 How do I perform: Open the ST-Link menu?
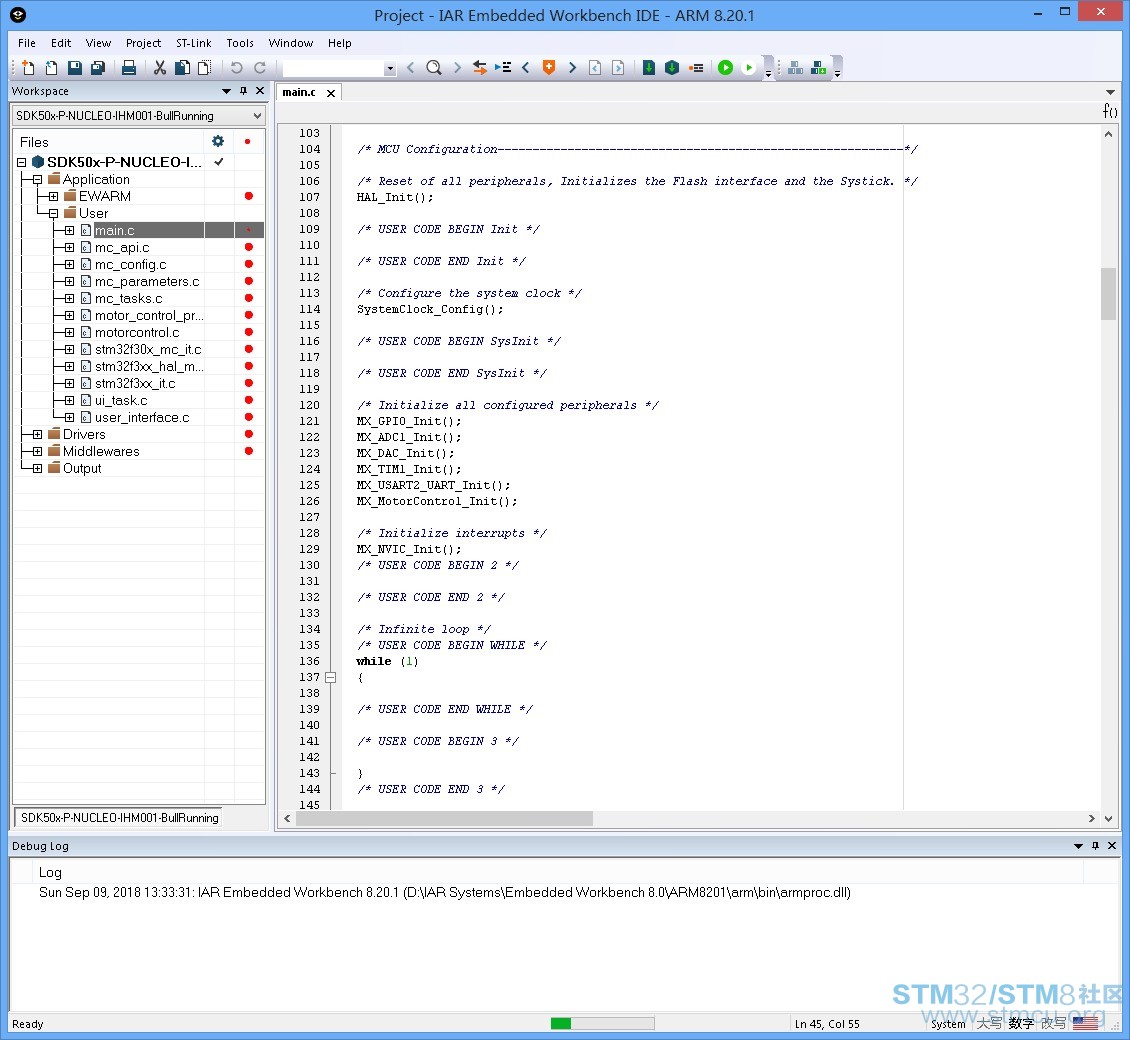pos(194,43)
